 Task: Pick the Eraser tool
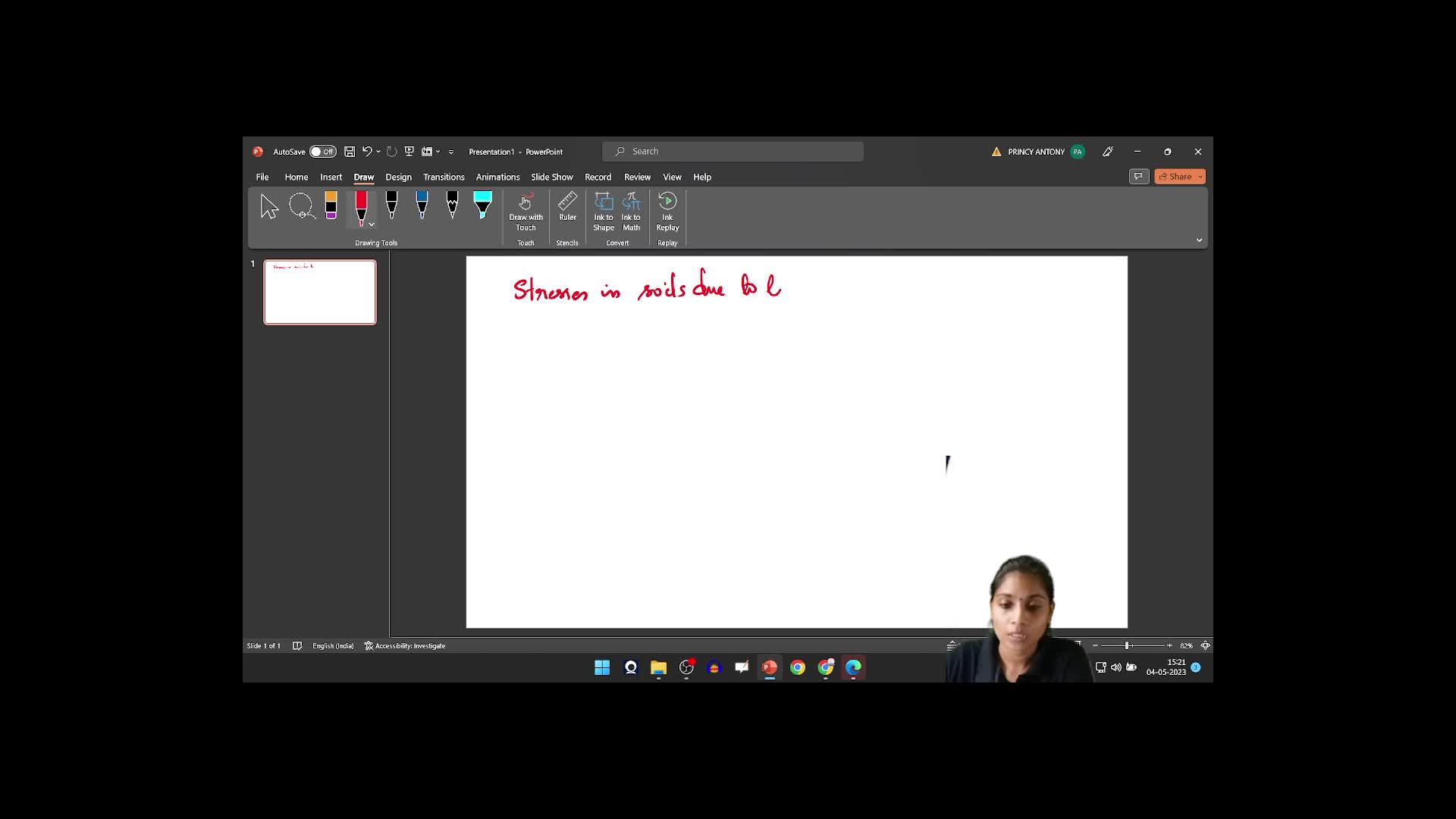click(331, 206)
